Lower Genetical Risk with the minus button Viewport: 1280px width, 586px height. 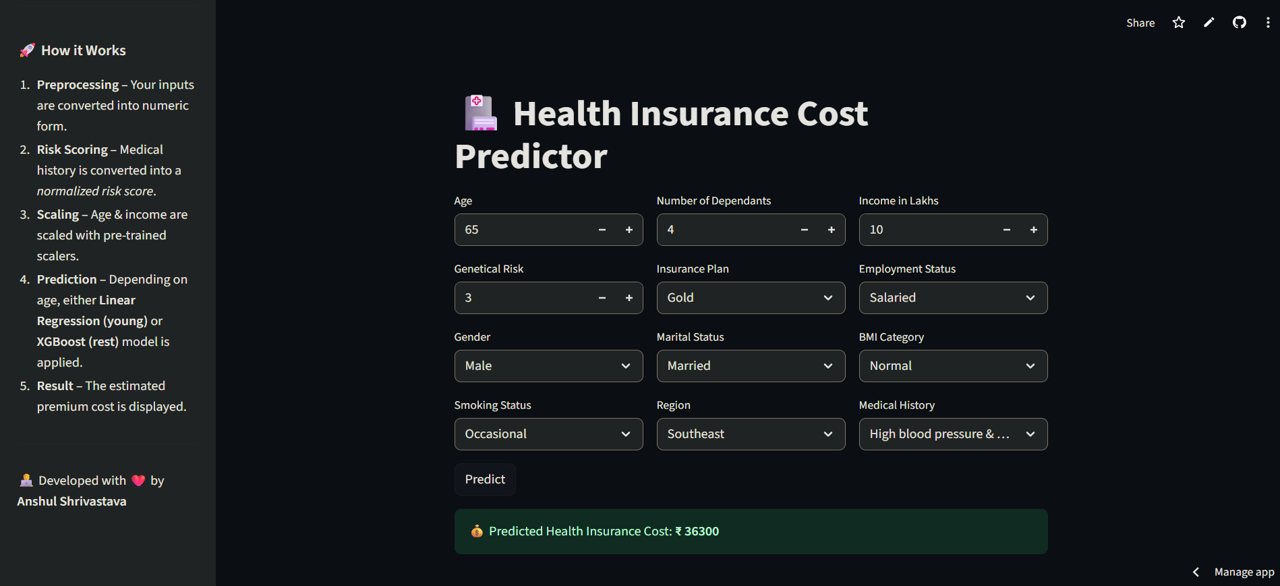coord(602,298)
